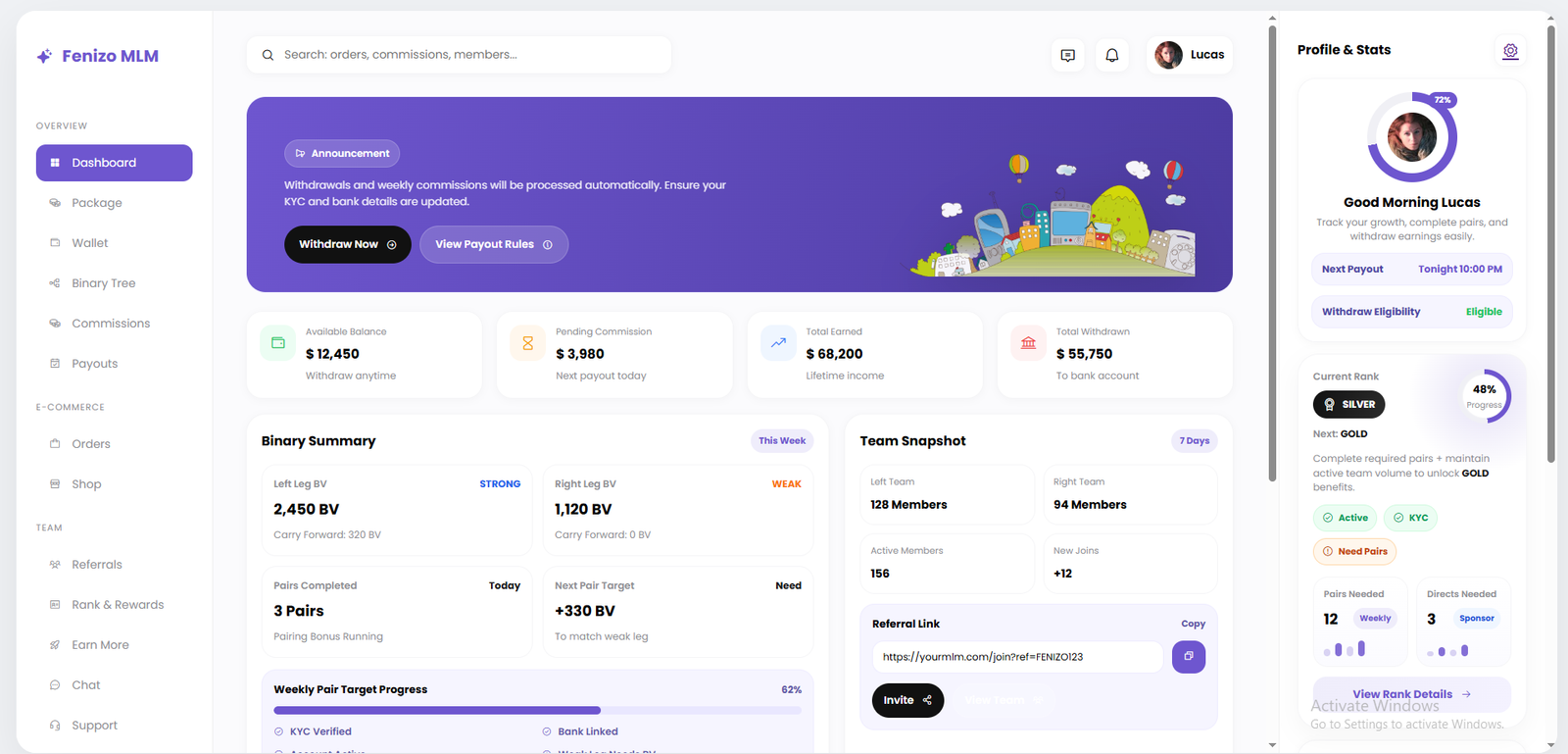This screenshot has height=754, width=1568.
Task: Click the Pending Commission hourglass icon
Action: click(528, 343)
